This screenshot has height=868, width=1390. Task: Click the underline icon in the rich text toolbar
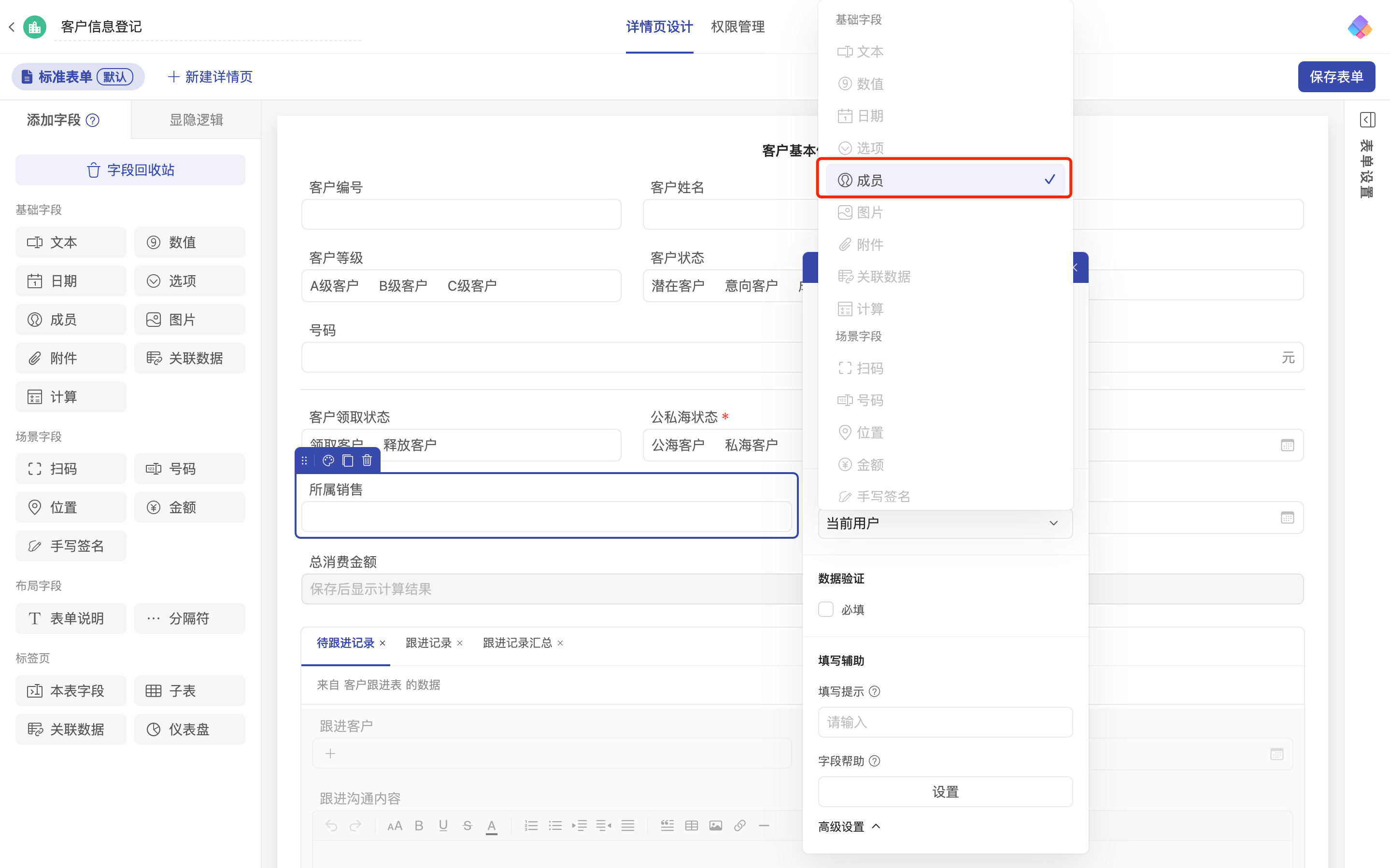point(443,826)
